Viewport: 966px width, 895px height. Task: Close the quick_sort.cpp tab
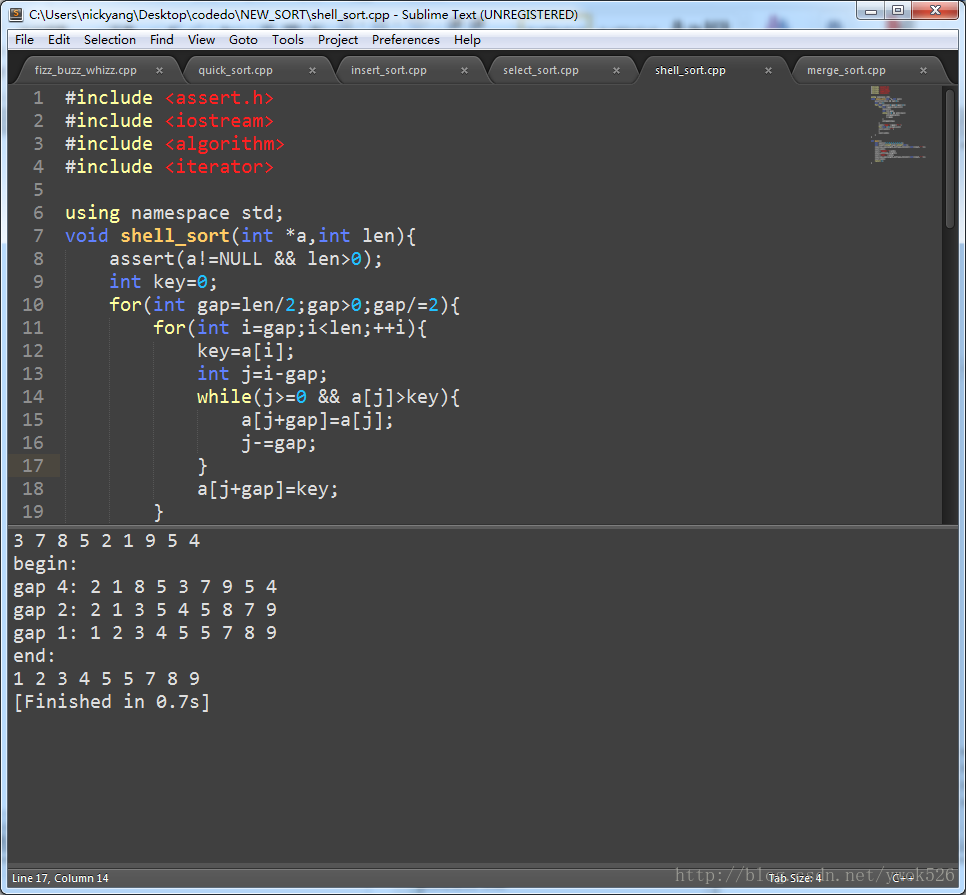pyautogui.click(x=312, y=71)
